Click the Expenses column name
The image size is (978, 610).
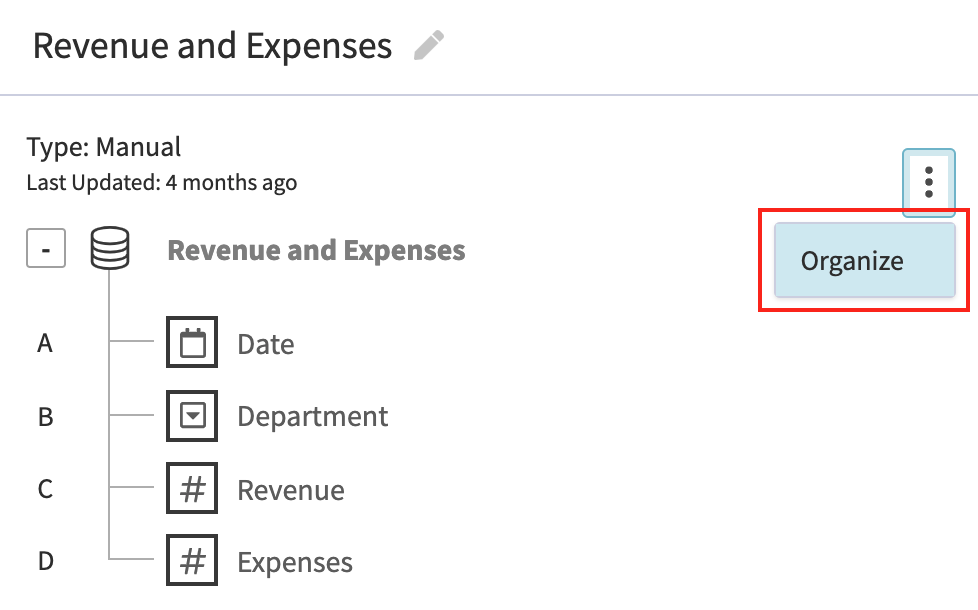click(295, 562)
